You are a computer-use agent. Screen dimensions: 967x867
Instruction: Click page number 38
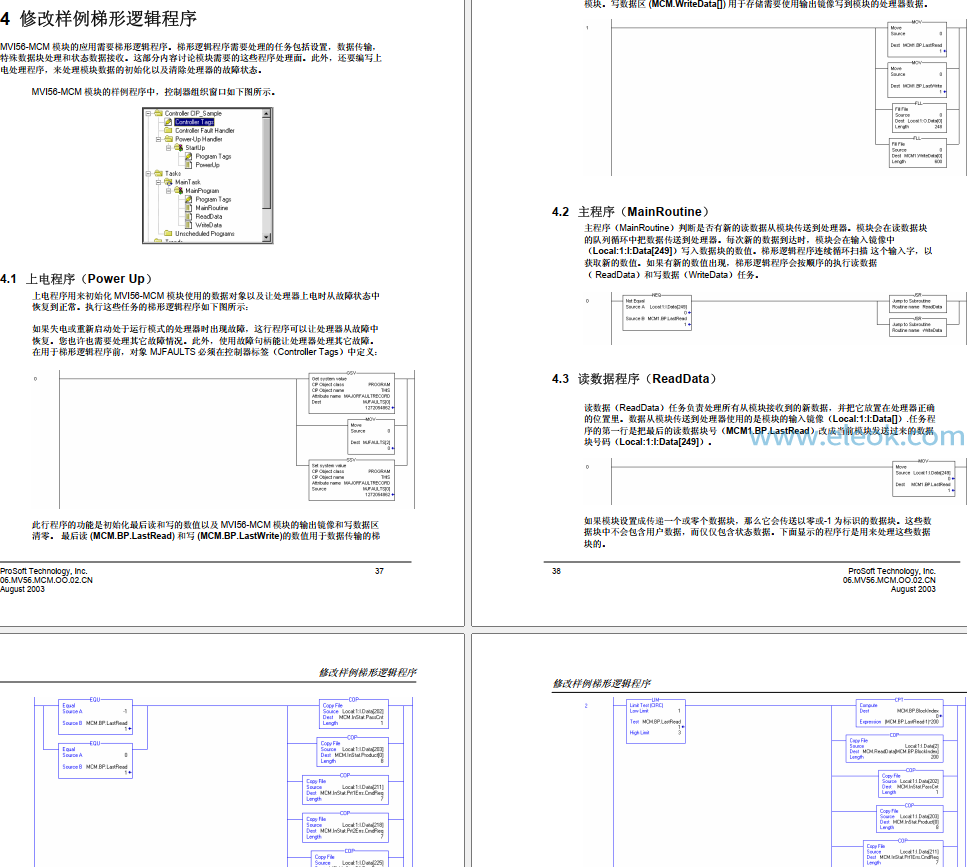pos(556,571)
